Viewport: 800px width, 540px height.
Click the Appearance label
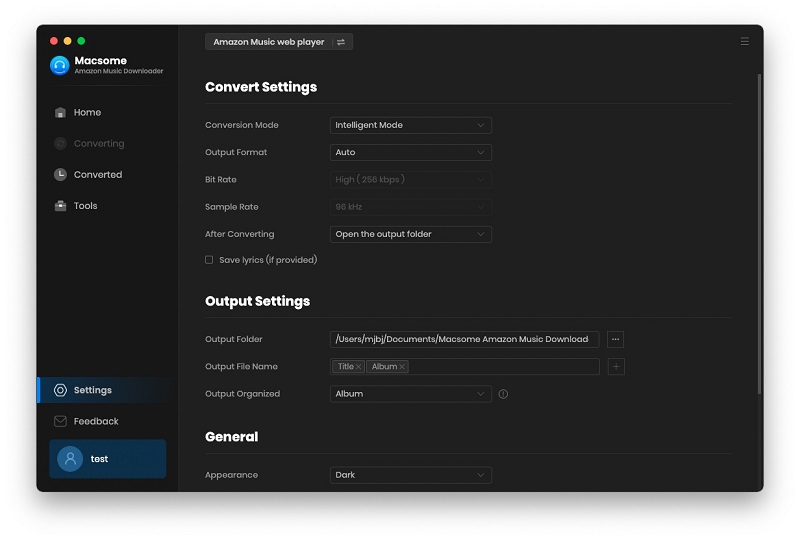pyautogui.click(x=231, y=475)
